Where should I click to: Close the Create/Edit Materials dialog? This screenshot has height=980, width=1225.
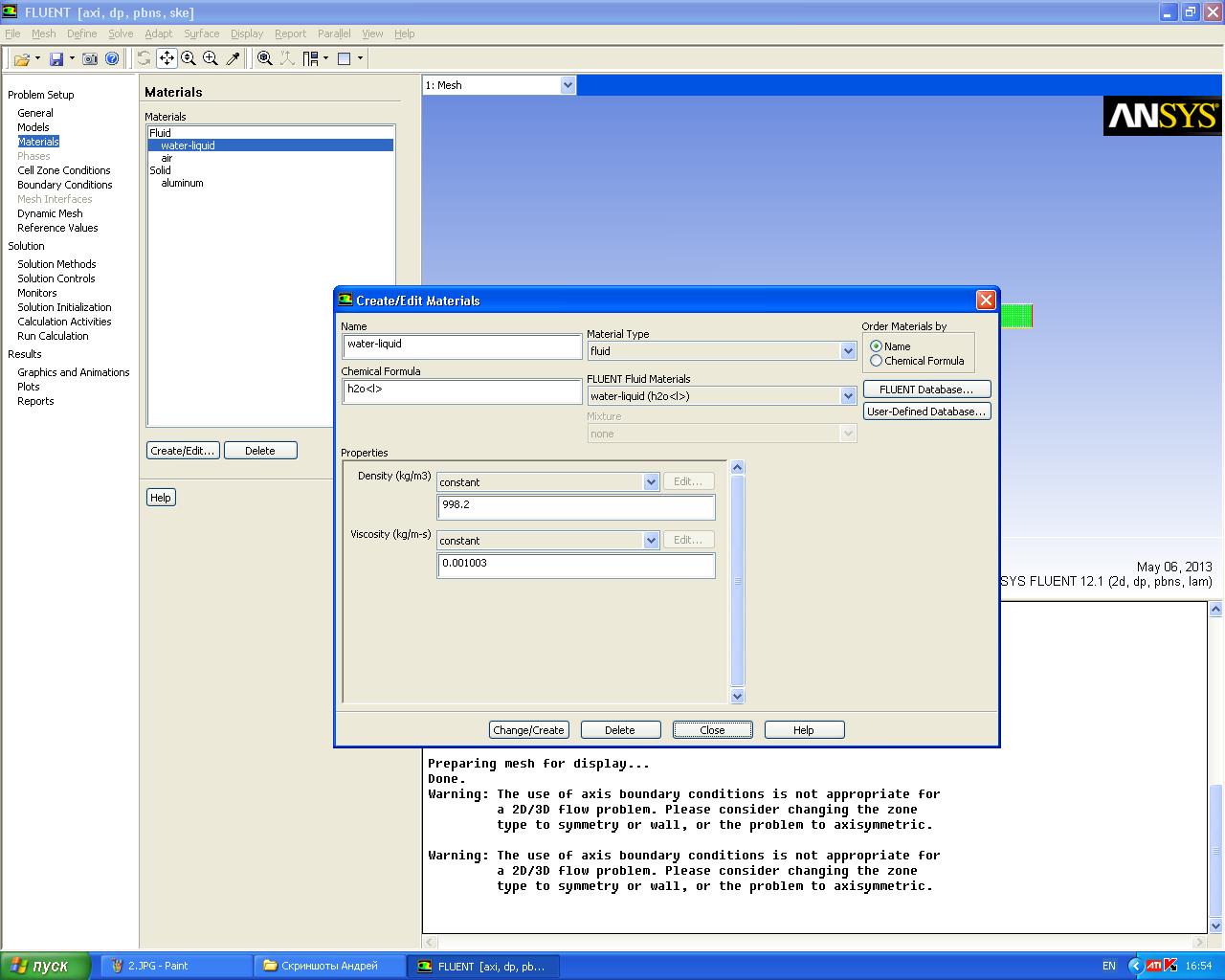pyautogui.click(x=986, y=301)
